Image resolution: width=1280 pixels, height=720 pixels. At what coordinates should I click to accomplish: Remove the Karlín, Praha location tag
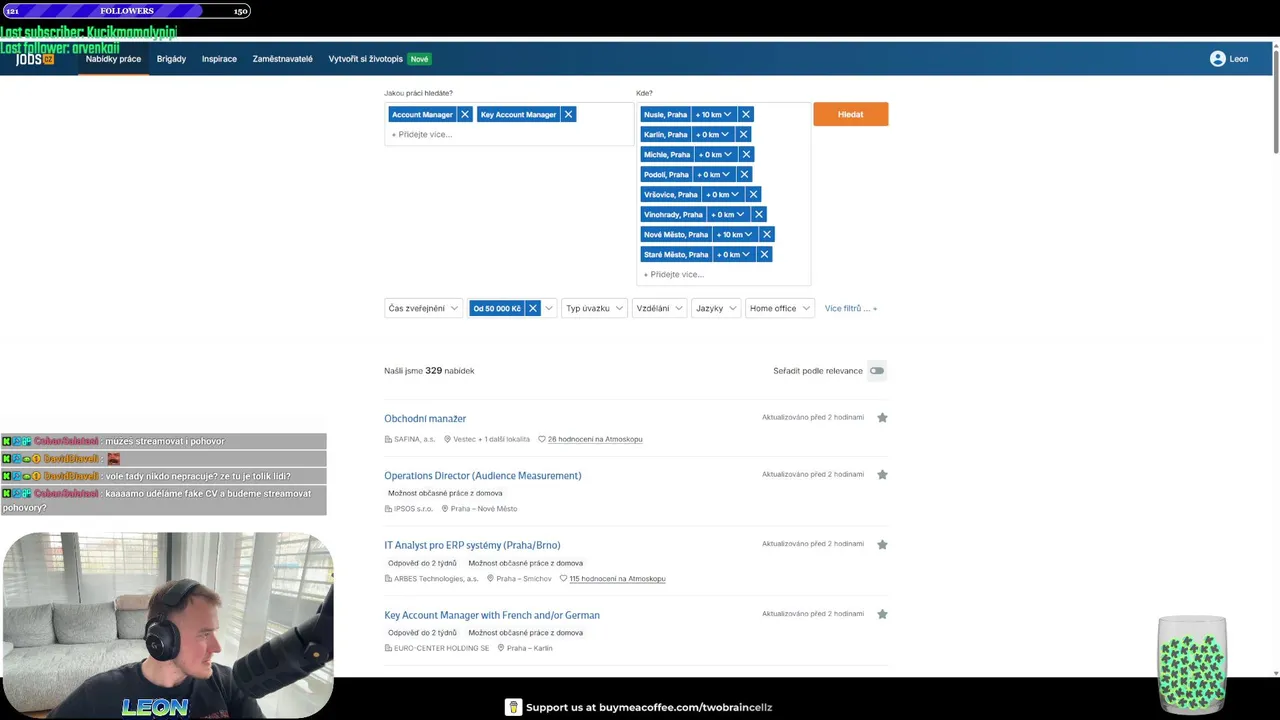tap(743, 135)
